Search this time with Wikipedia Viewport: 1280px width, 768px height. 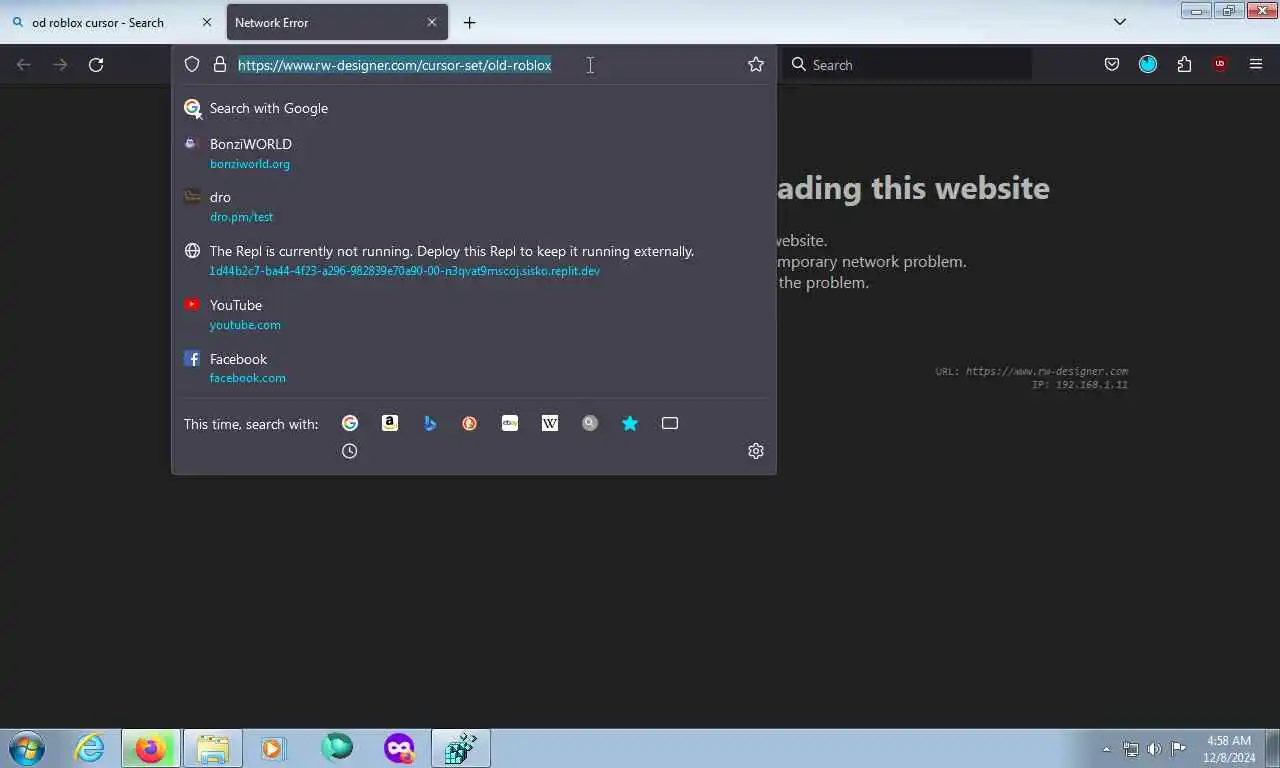tap(550, 424)
